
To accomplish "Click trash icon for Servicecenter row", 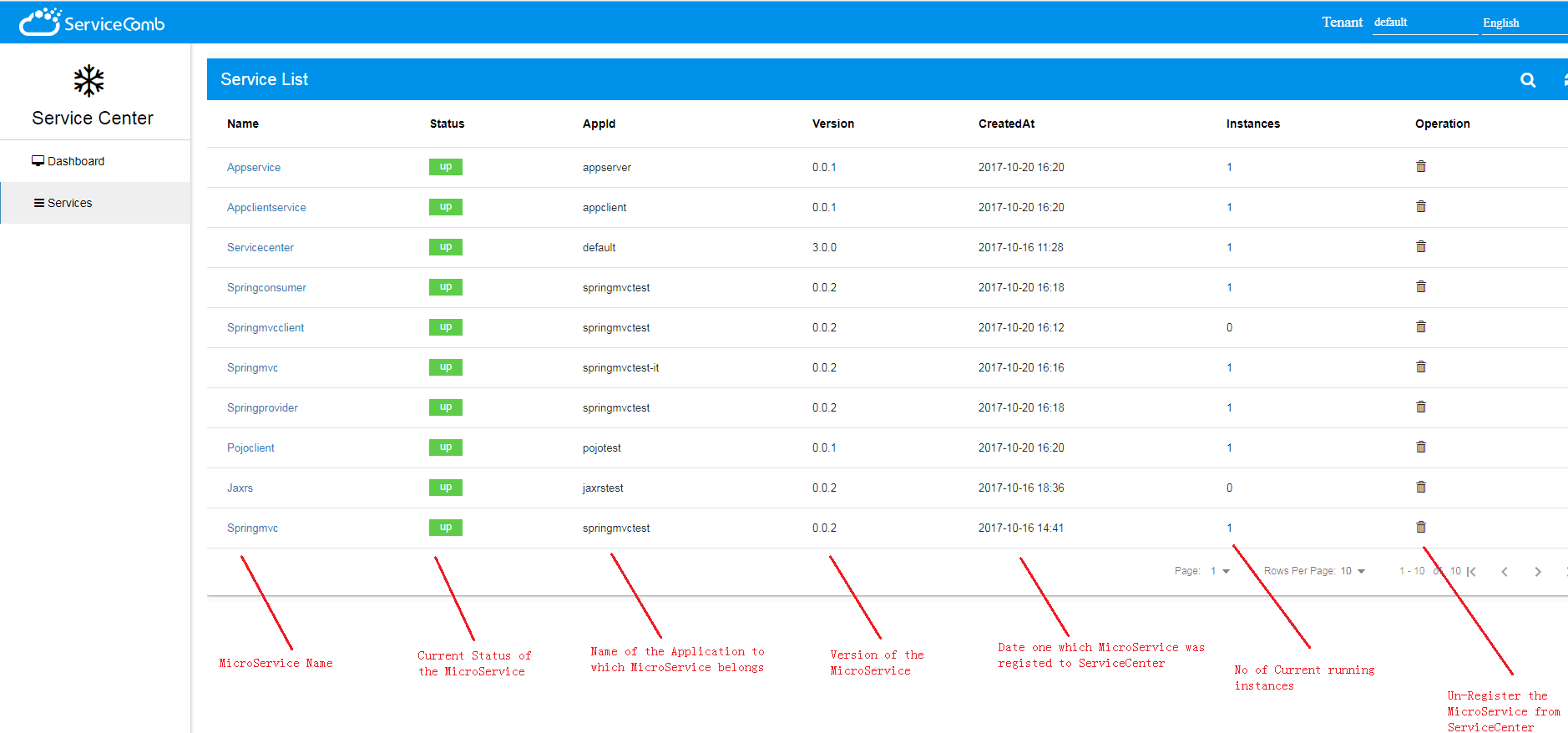I will click(1420, 247).
